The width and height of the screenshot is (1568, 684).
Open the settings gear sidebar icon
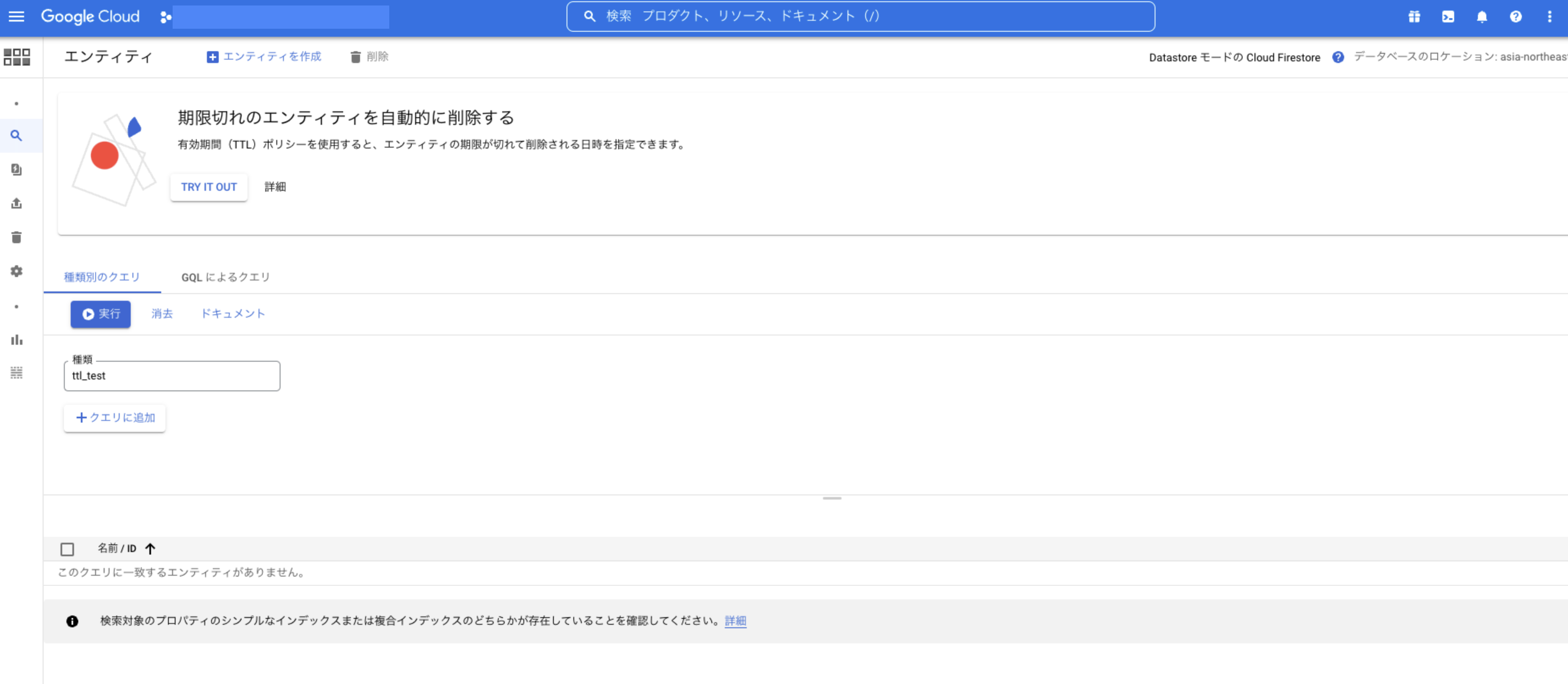pos(17,272)
